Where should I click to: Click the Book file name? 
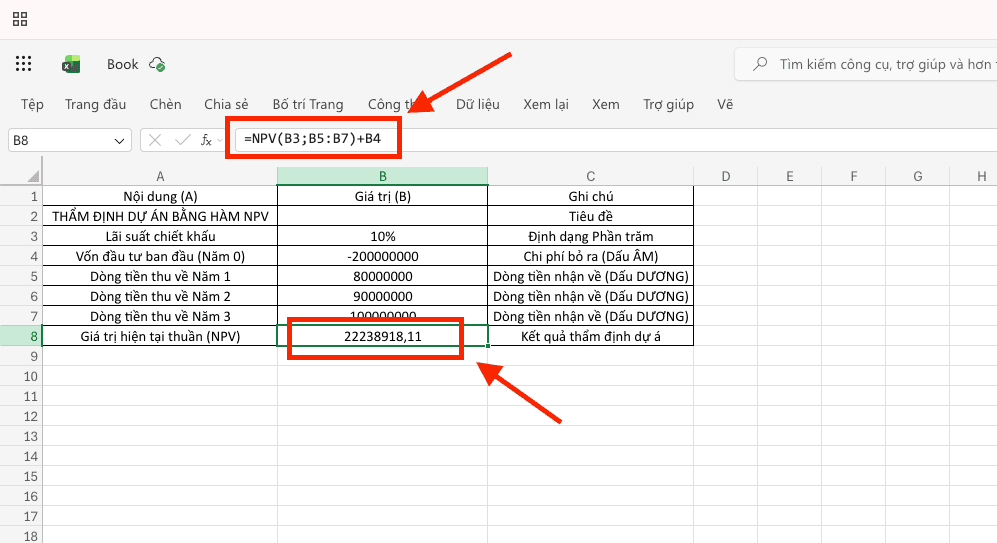[122, 64]
